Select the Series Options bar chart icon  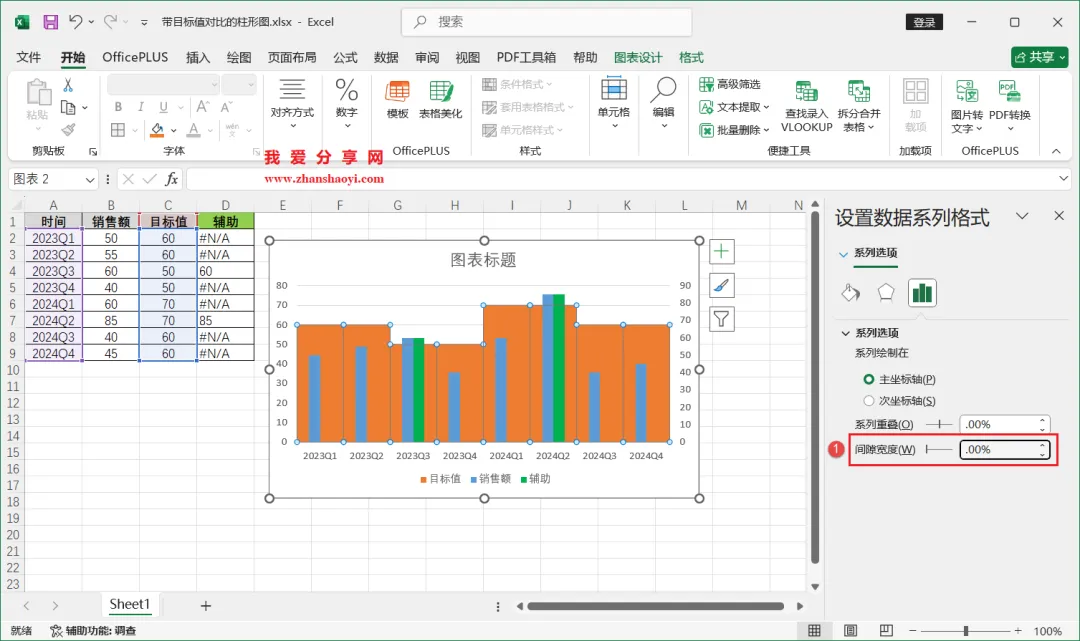pyautogui.click(x=922, y=293)
